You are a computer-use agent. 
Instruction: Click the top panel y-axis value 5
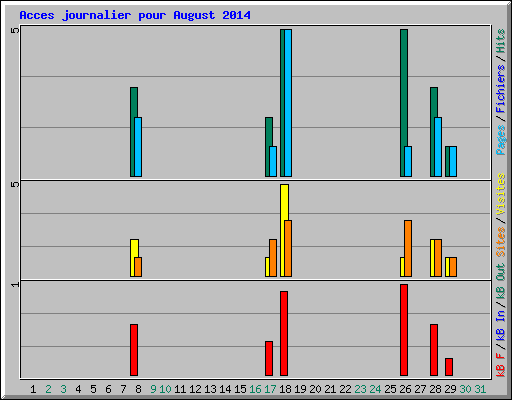15,30
